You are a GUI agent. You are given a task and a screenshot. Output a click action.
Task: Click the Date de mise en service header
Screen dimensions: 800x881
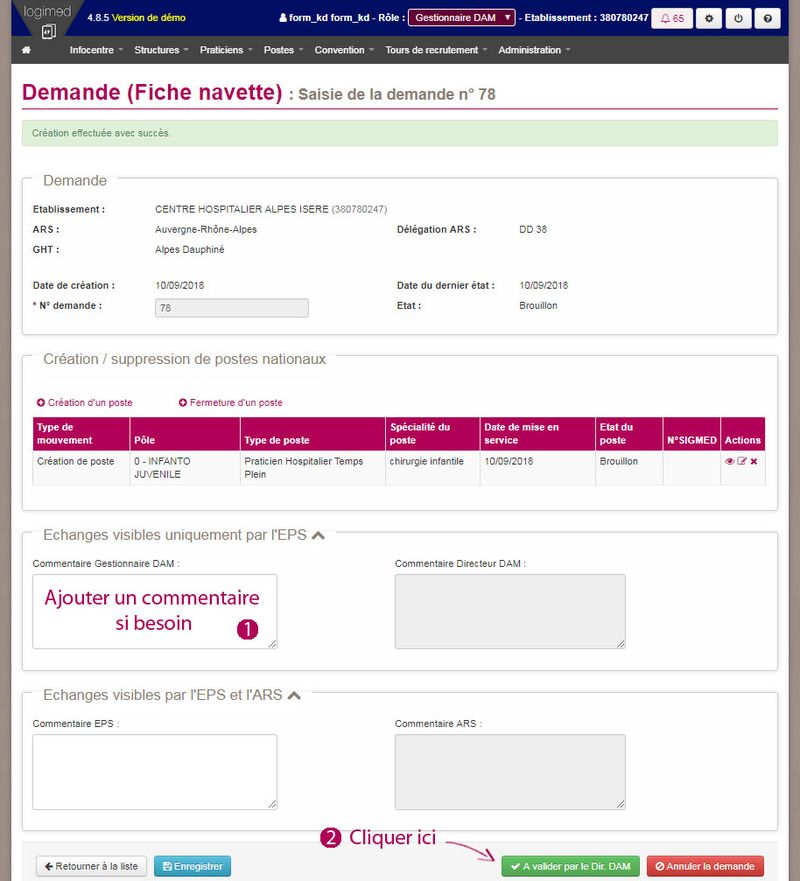pyautogui.click(x=538, y=434)
